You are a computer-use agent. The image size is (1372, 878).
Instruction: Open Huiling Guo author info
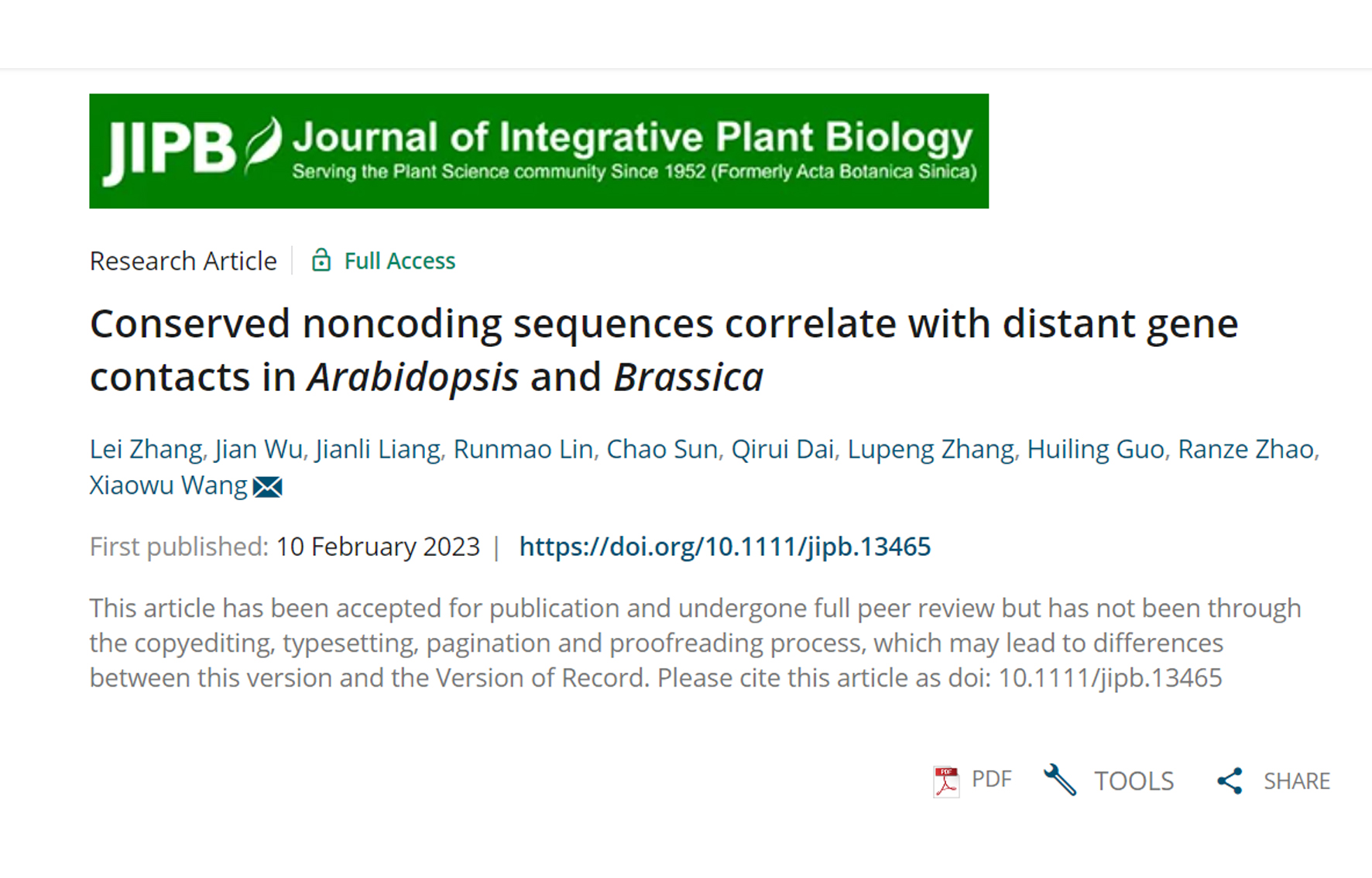coord(1095,449)
